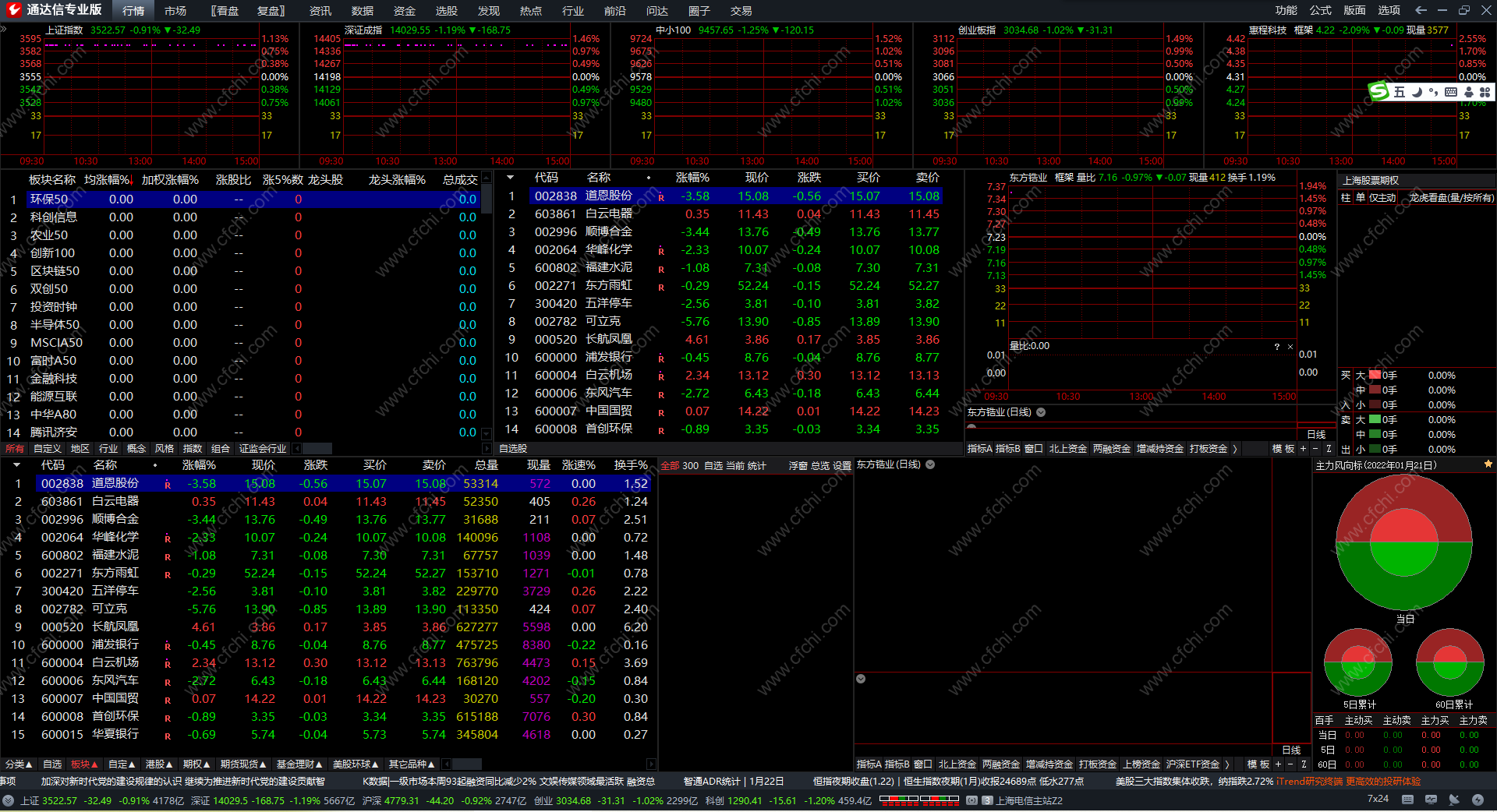The width and height of the screenshot is (1497, 812).
Task: Open 港股 dropdown tab
Action: pos(160,764)
